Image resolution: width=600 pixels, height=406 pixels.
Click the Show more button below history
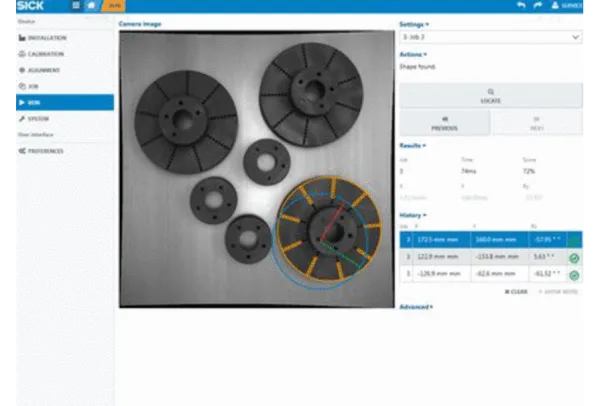[x=559, y=292]
